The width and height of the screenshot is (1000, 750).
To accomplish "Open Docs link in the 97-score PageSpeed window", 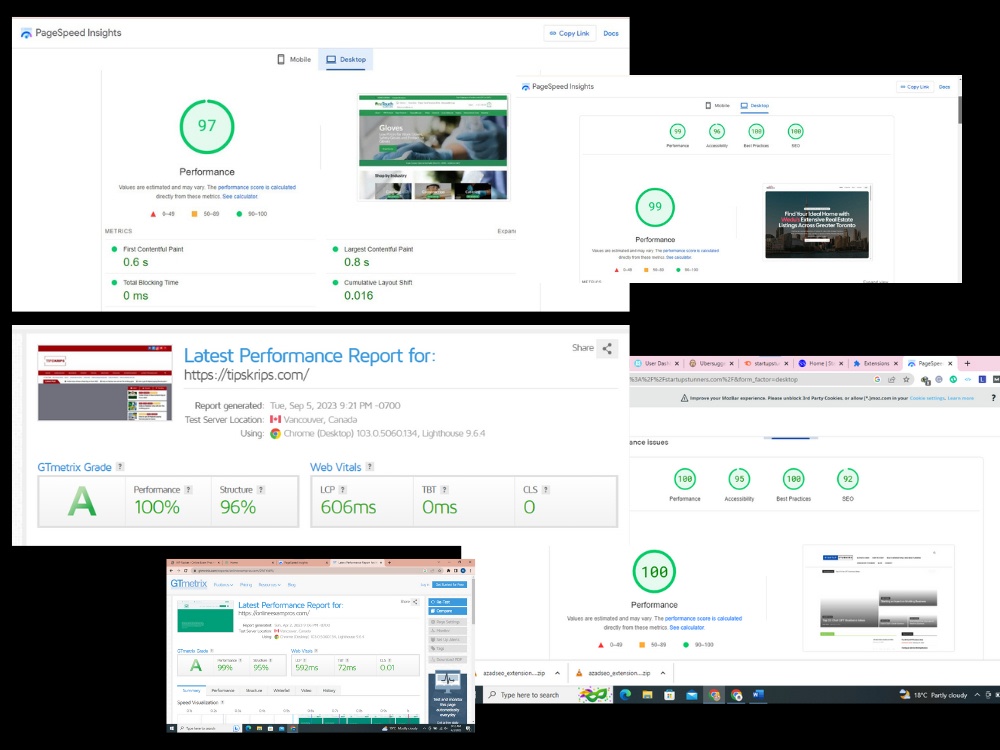I will click(611, 33).
